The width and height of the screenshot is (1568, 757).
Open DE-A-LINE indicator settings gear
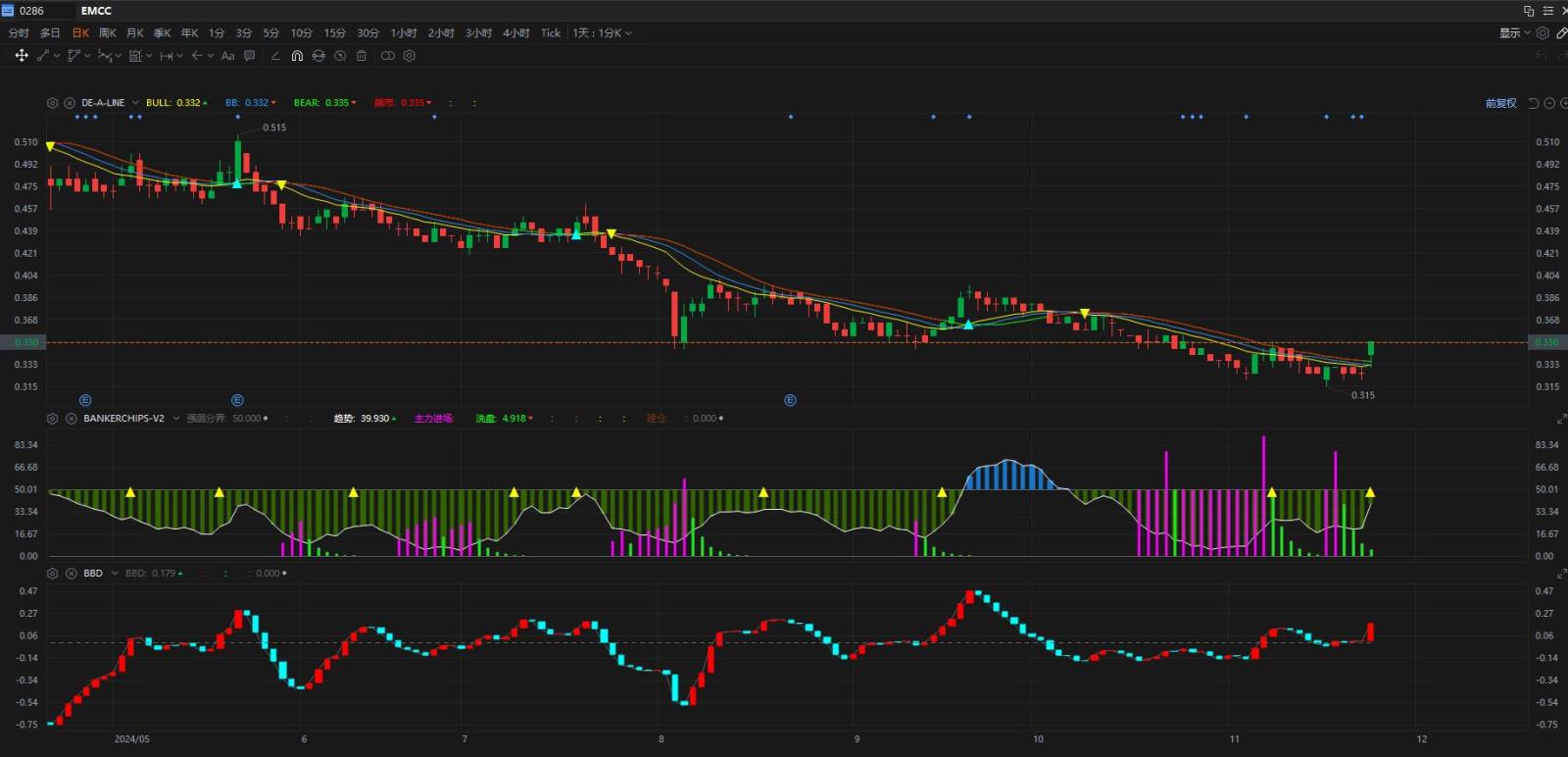(53, 103)
